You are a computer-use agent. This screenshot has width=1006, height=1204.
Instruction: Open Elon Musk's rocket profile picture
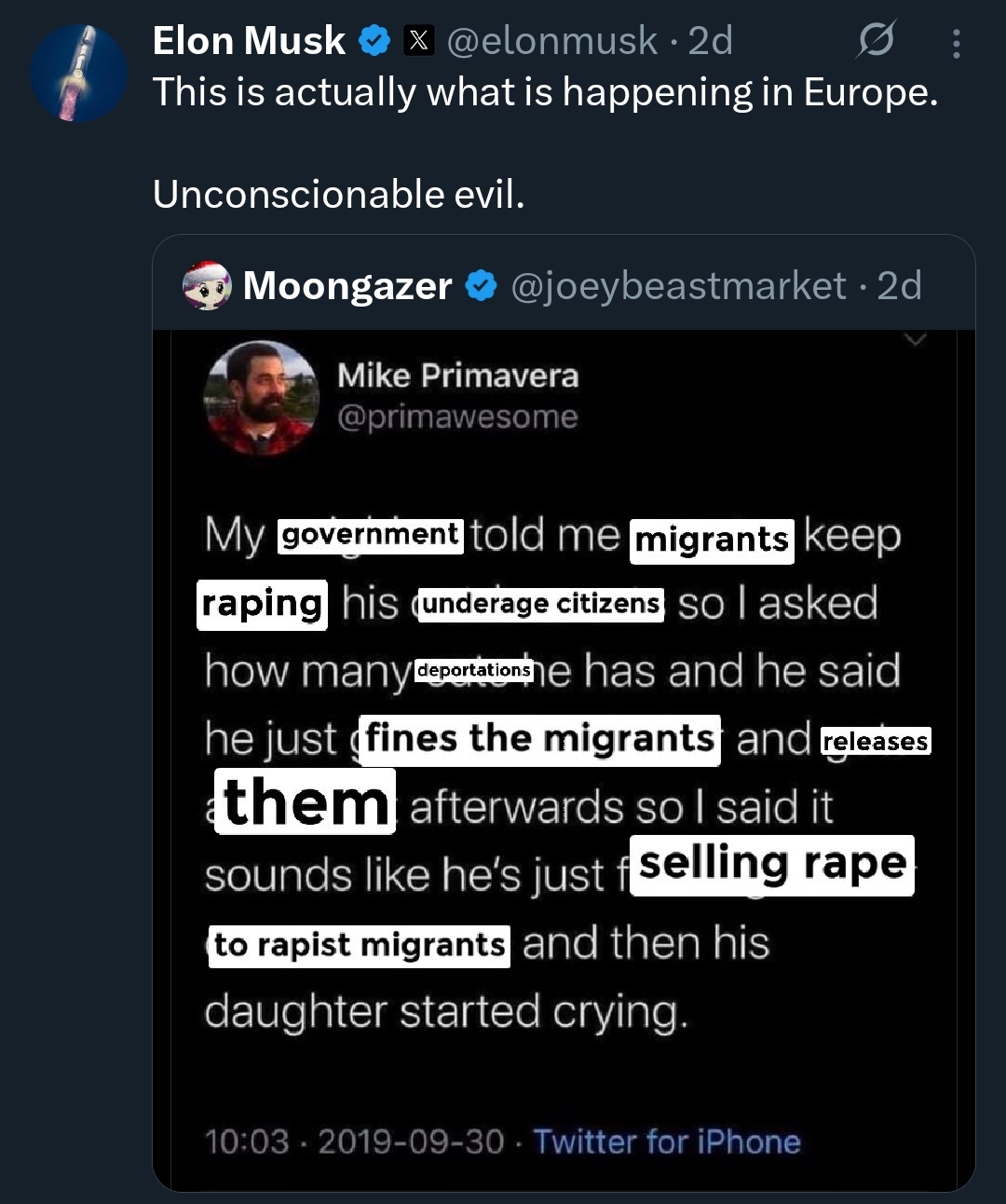pos(78,74)
